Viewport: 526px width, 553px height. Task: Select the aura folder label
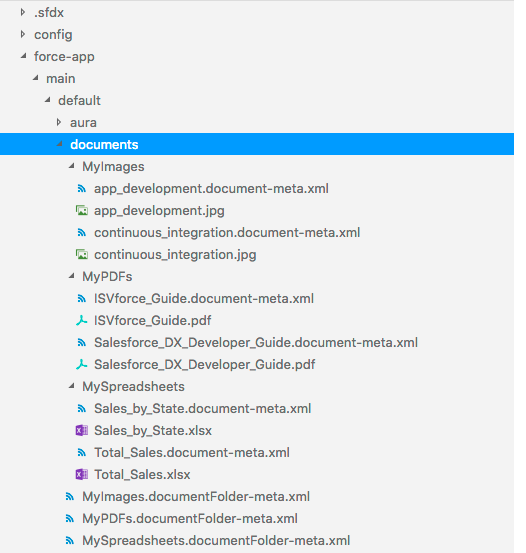(83, 123)
